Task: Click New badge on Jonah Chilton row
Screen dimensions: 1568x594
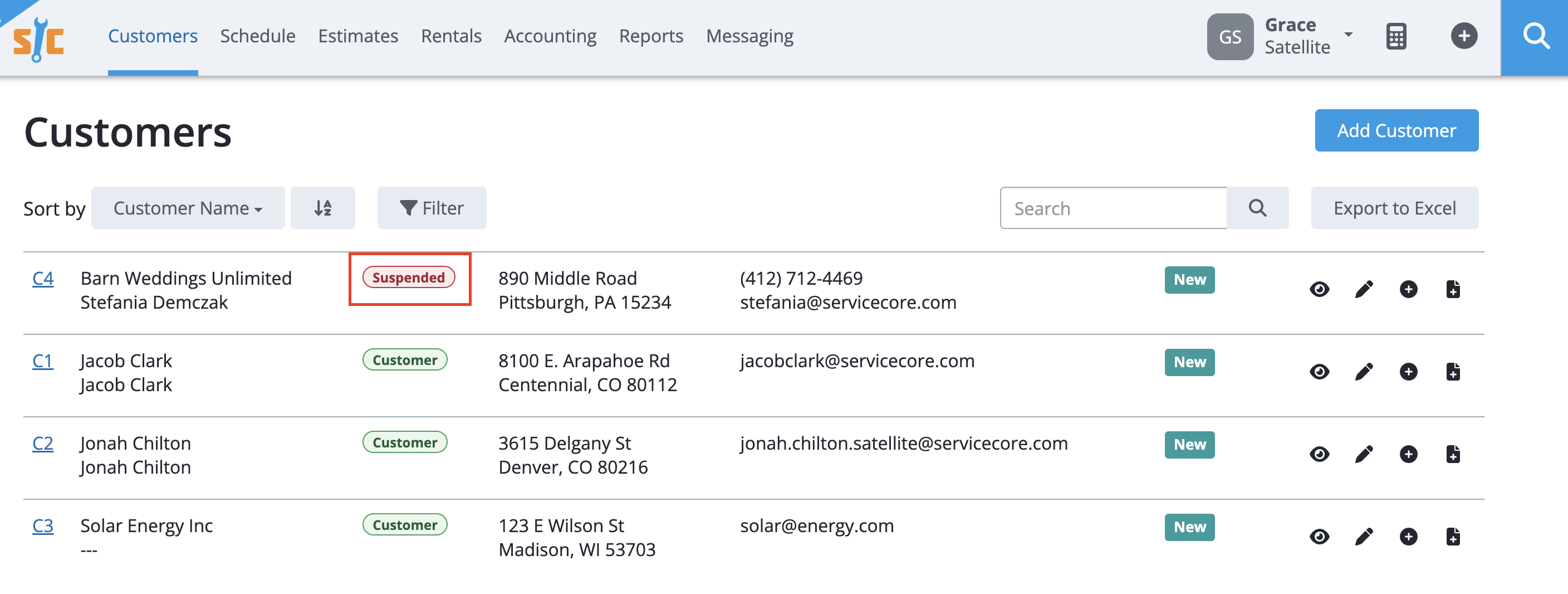Action: [1189, 445]
